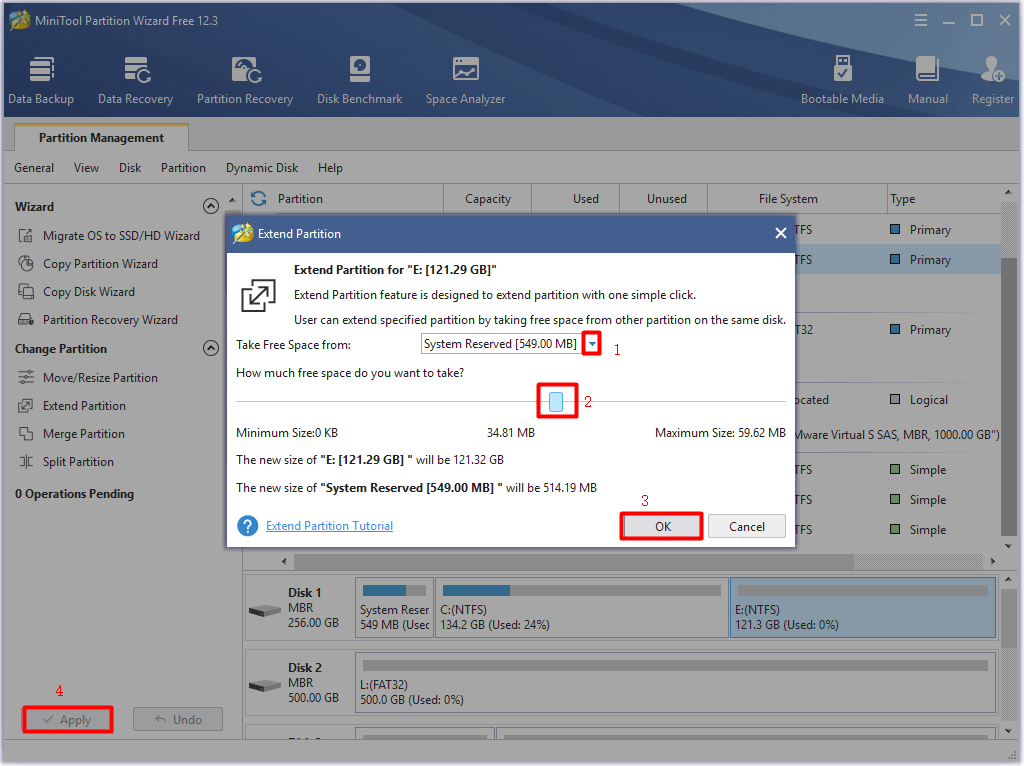
Task: Collapse the Change Partition section
Action: (210, 349)
